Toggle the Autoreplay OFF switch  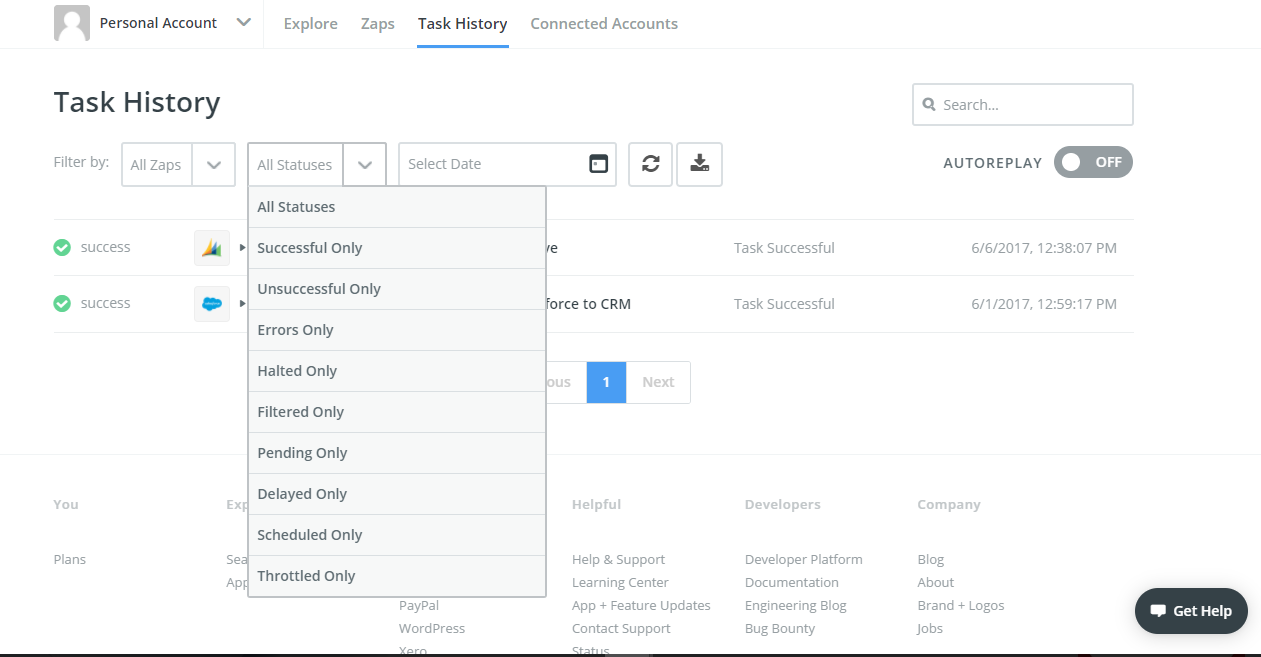pyautogui.click(x=1093, y=162)
